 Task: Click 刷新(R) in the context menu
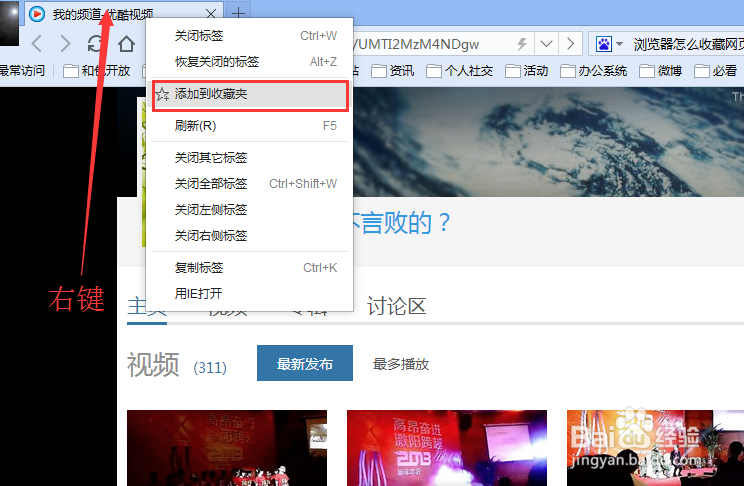[x=250, y=126]
